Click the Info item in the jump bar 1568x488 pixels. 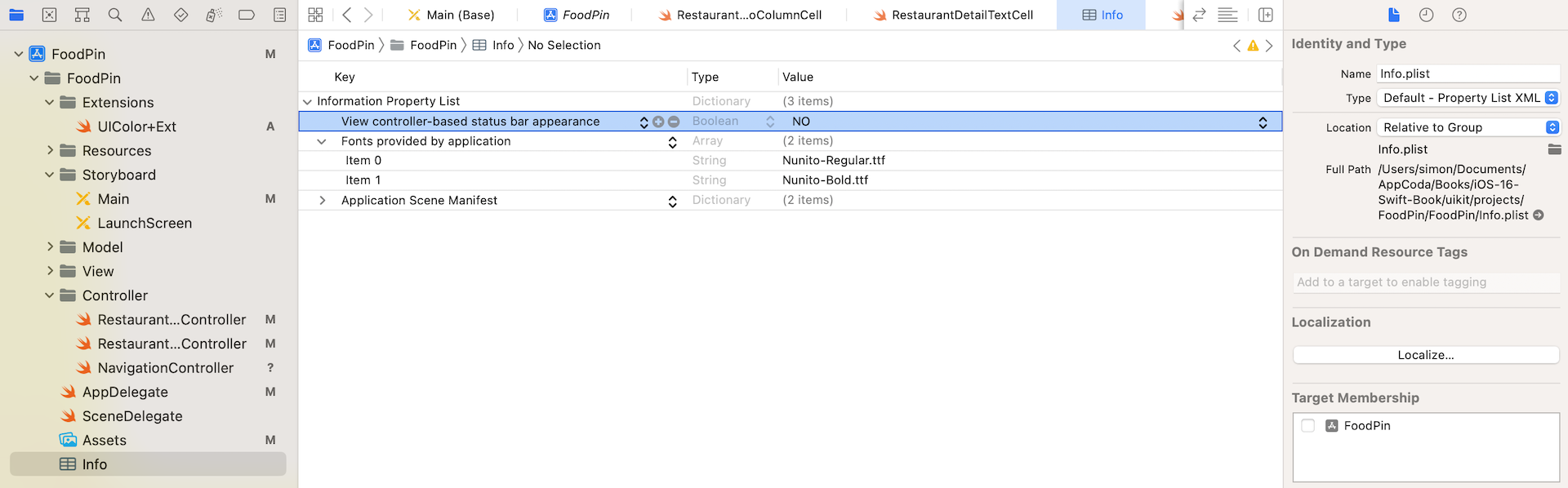pyautogui.click(x=493, y=46)
